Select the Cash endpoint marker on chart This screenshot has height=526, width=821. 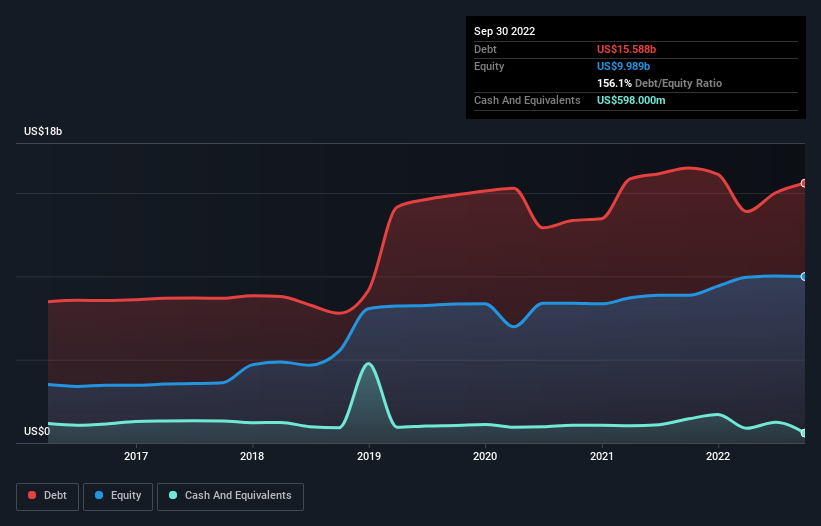[804, 433]
